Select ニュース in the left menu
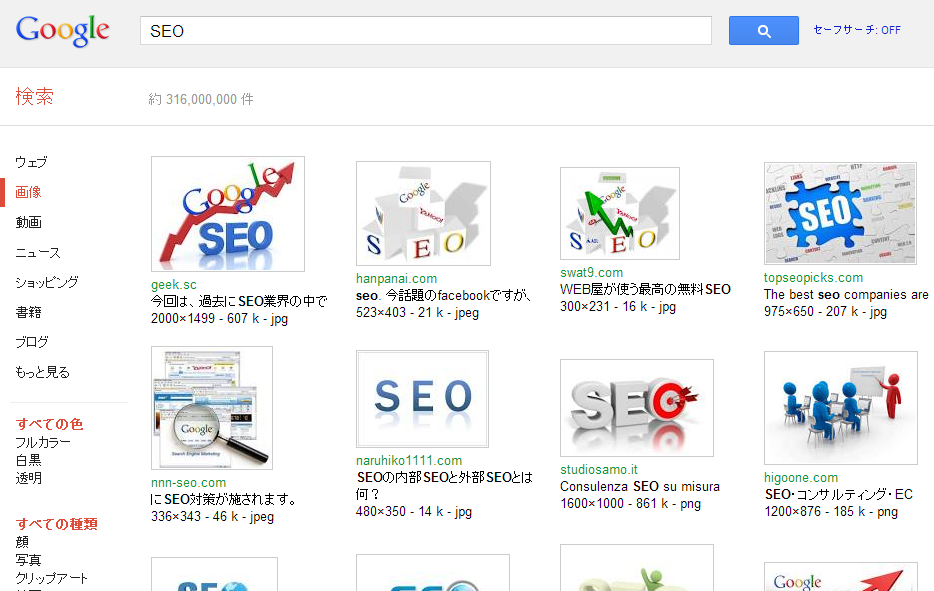Image resolution: width=934 pixels, height=591 pixels. pos(38,253)
